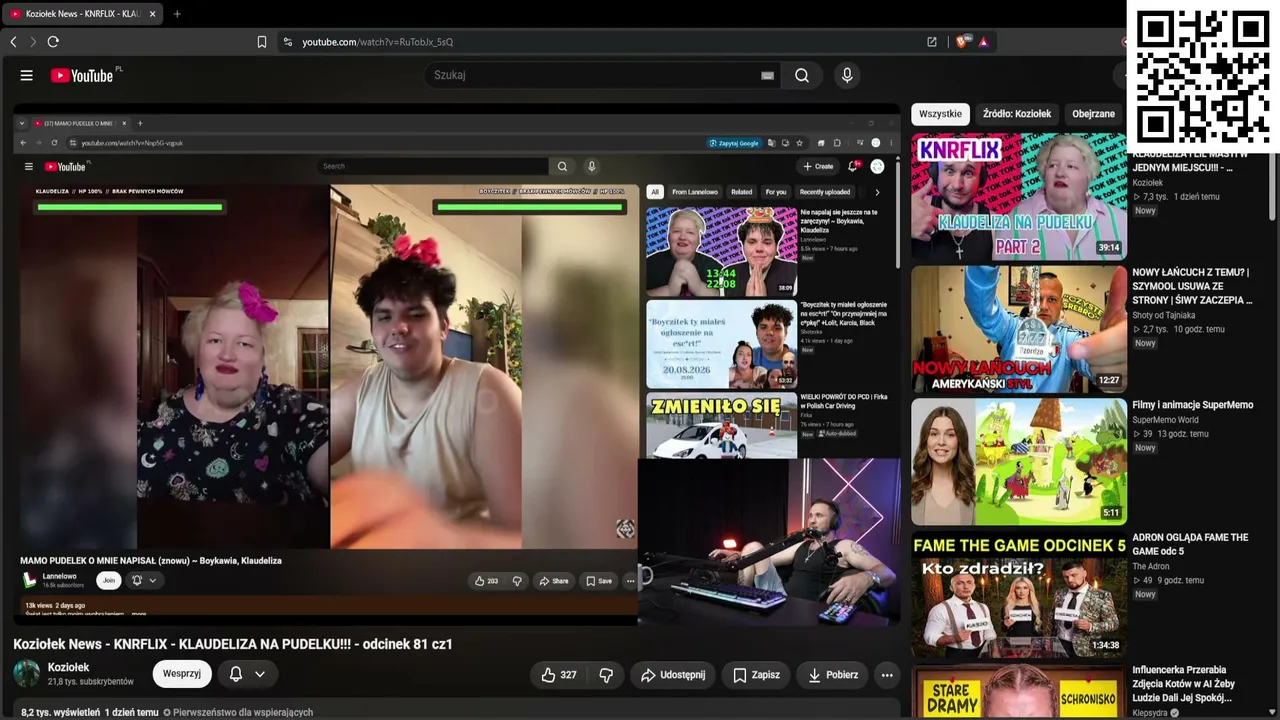The width and height of the screenshot is (1280, 720).
Task: Expand the notification options chevron
Action: [260, 674]
